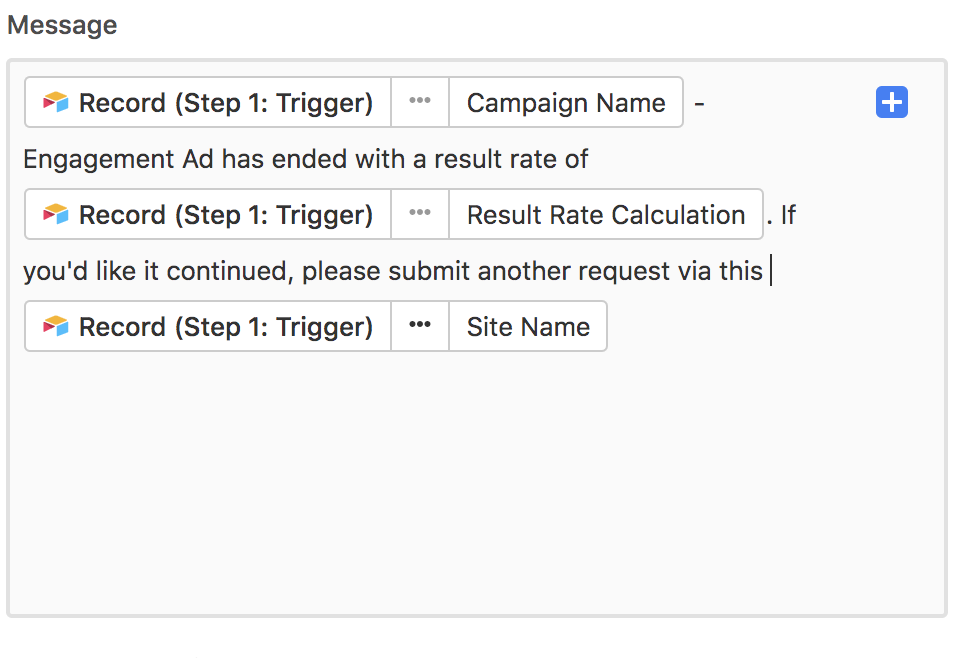The width and height of the screenshot is (968, 658).
Task: Open ellipsis path in Campaign Name token
Action: [x=420, y=102]
